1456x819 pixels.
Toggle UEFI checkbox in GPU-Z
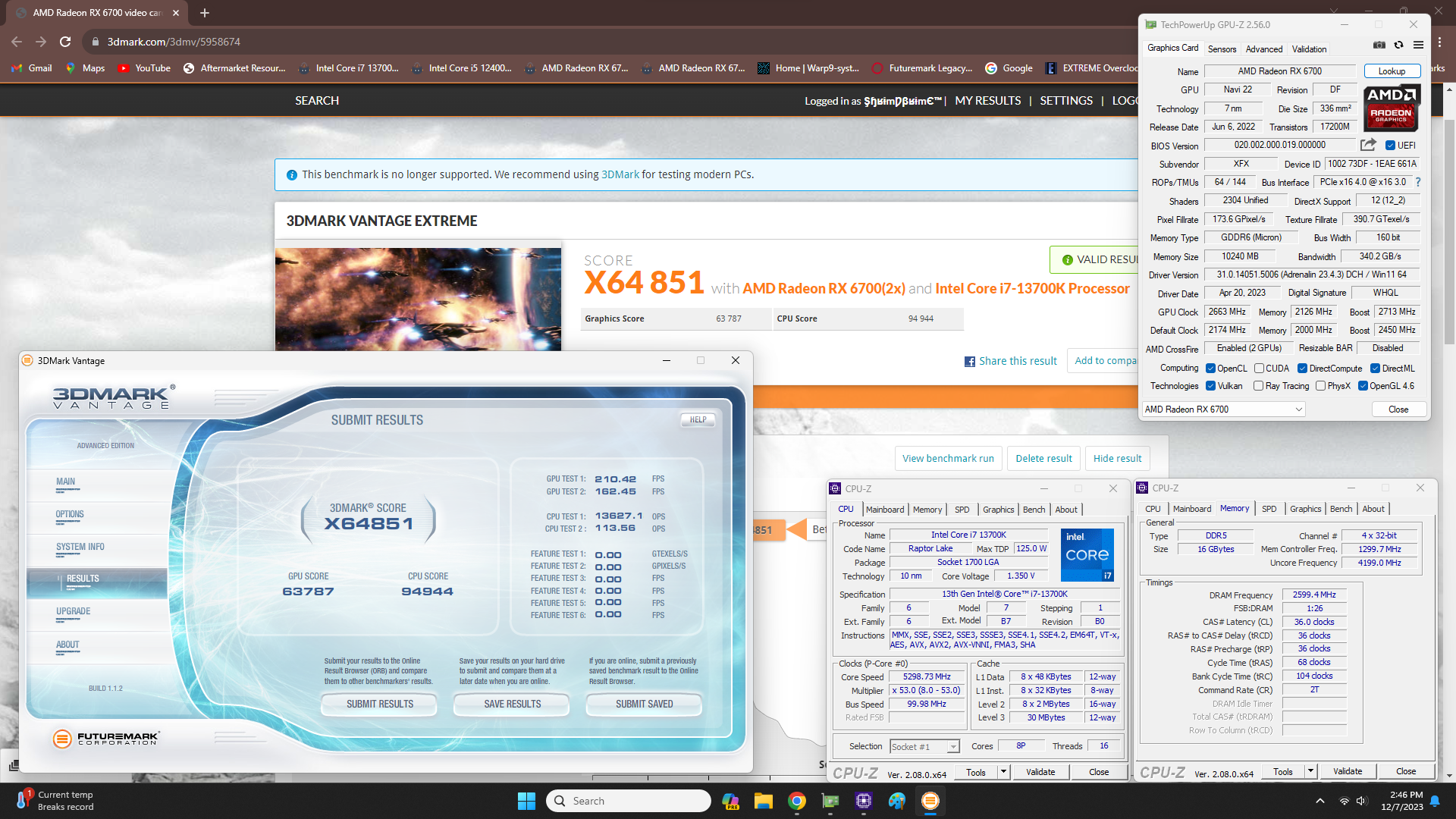click(1390, 146)
